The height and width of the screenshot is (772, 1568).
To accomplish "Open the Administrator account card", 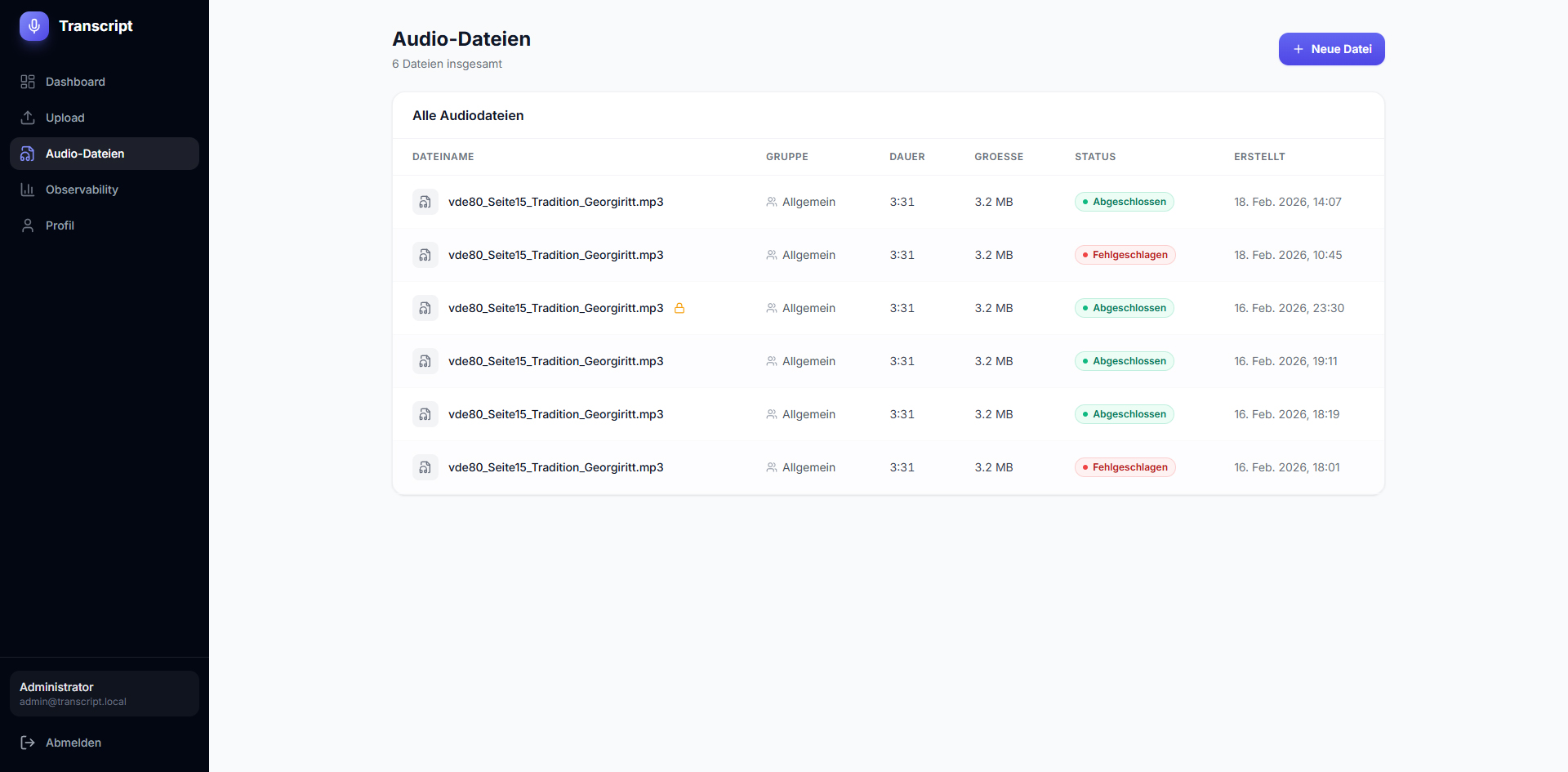I will click(105, 694).
